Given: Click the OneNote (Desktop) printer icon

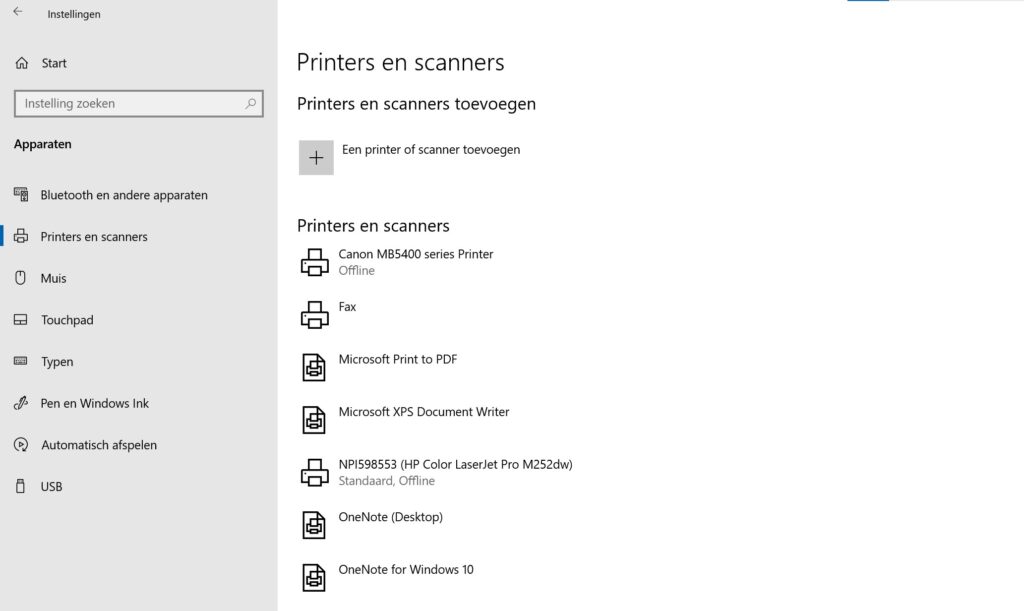Looking at the screenshot, I should click(x=315, y=524).
